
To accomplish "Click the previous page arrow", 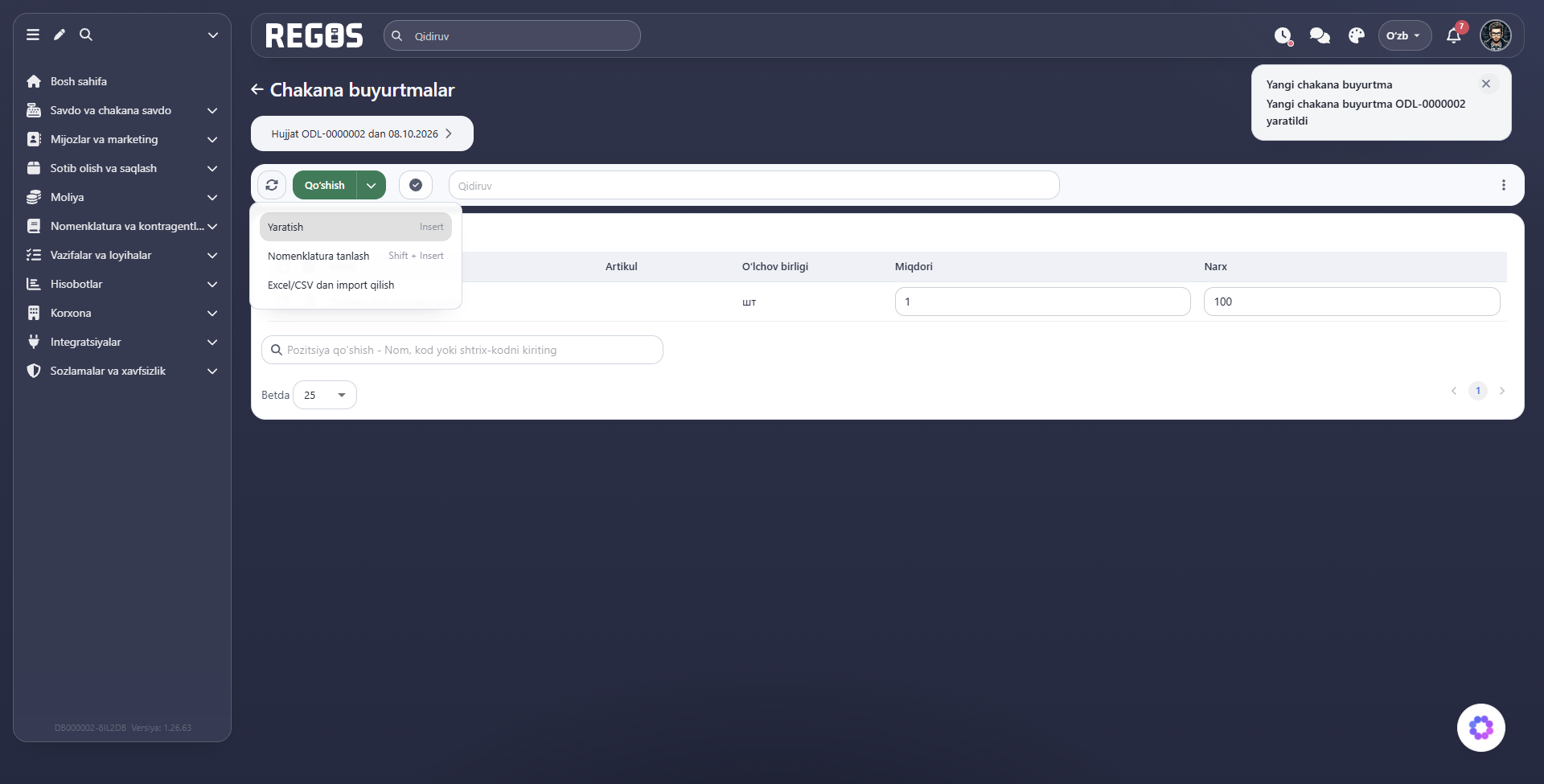I will (x=1454, y=391).
